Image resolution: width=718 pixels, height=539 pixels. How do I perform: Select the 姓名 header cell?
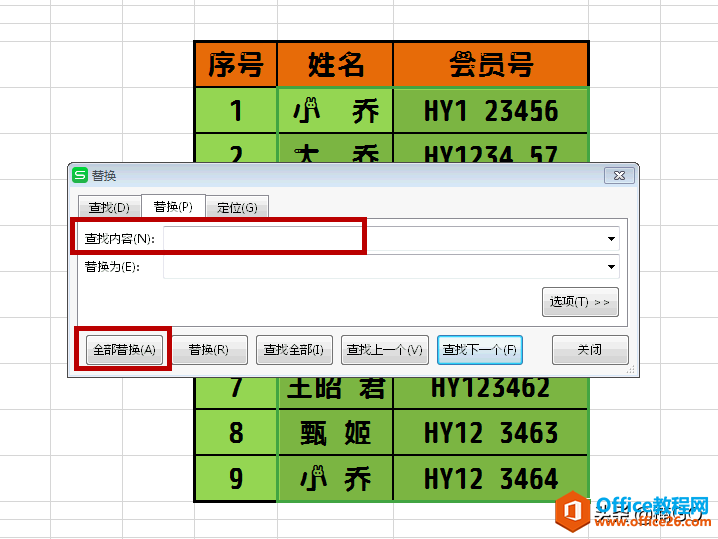(x=335, y=65)
